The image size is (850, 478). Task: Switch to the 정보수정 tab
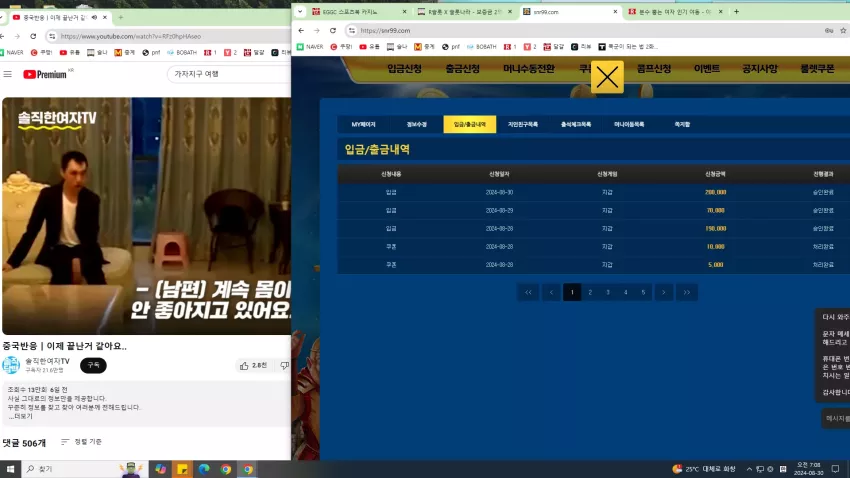click(416, 125)
